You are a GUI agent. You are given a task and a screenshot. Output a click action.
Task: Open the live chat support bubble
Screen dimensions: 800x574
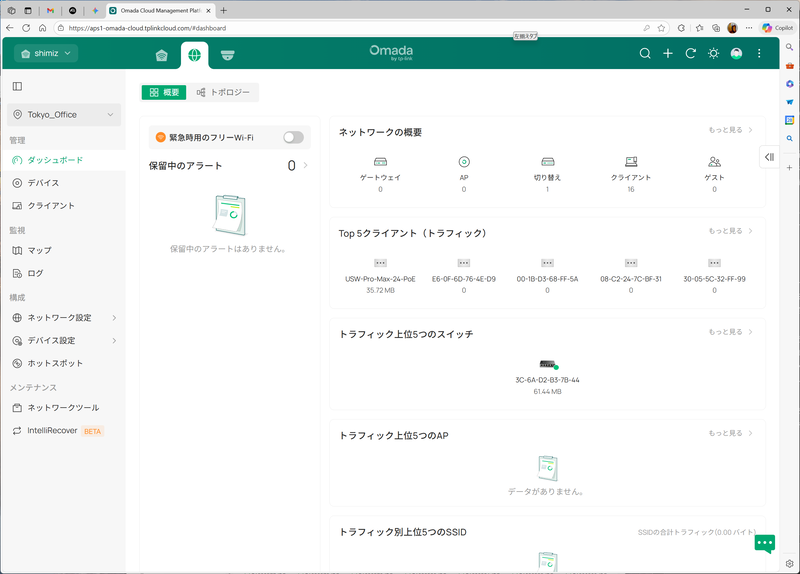pyautogui.click(x=765, y=543)
